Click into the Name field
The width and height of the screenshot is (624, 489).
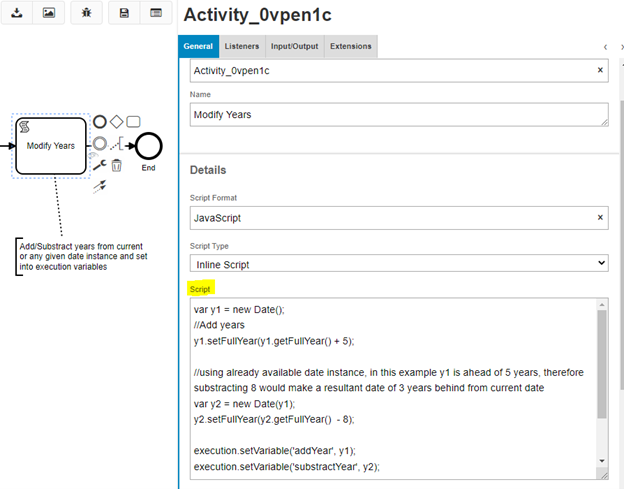pos(398,115)
